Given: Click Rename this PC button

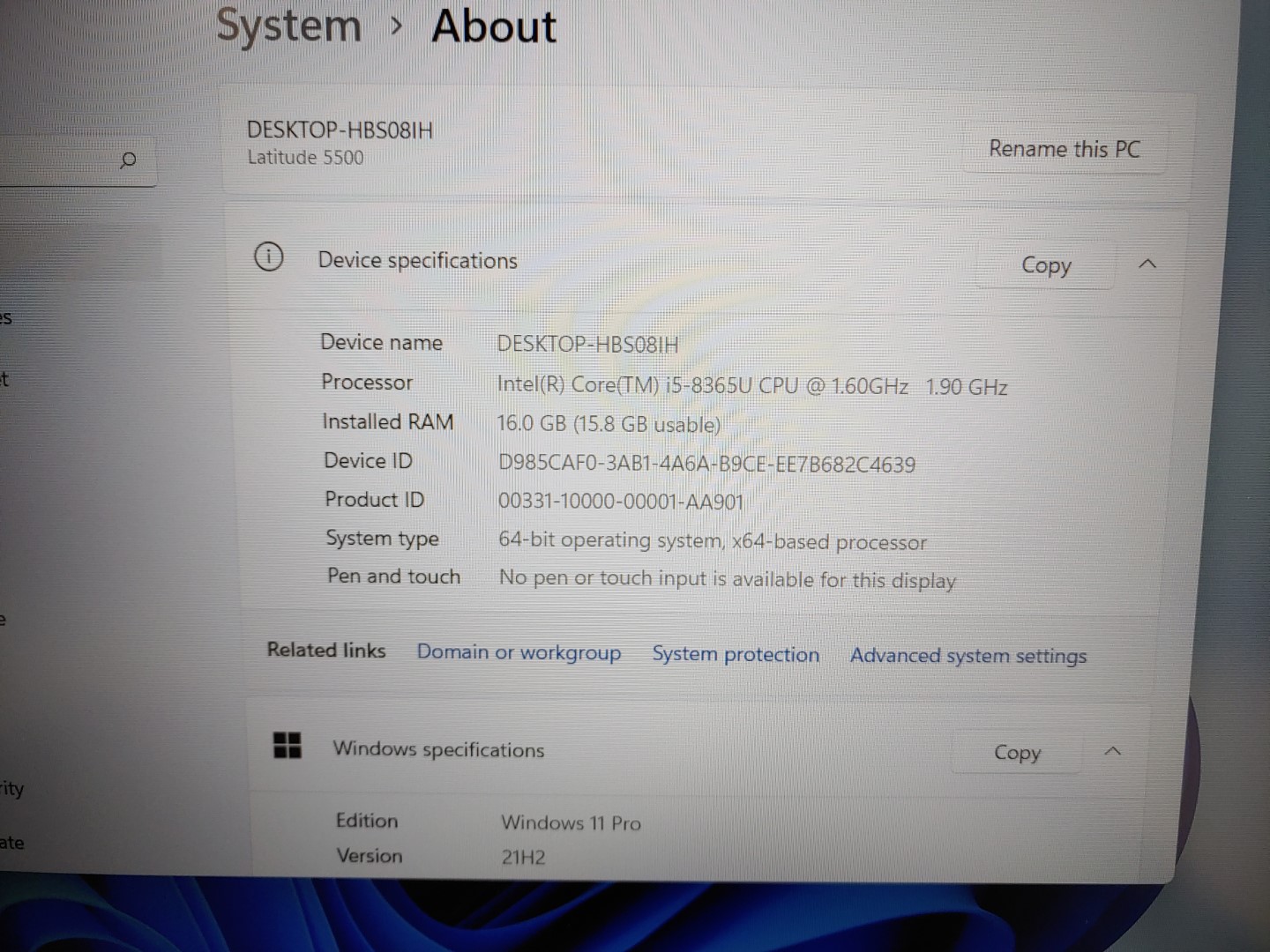Looking at the screenshot, I should pos(1065,149).
